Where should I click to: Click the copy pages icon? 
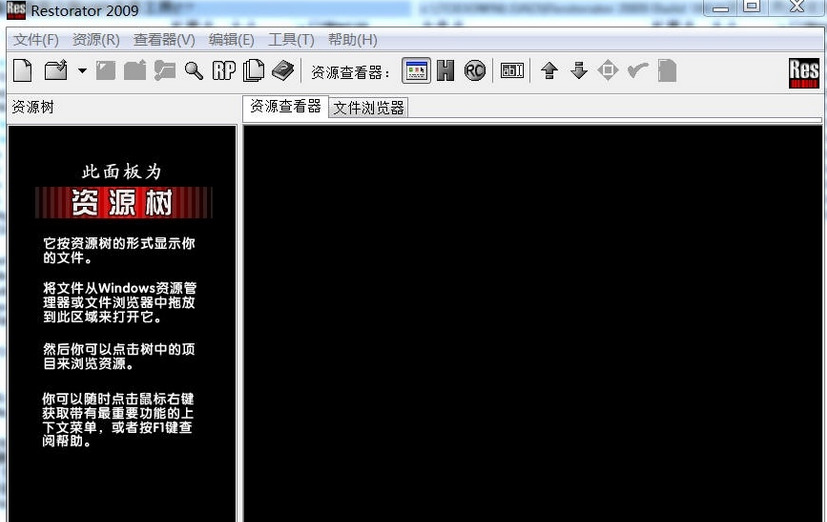tap(254, 71)
